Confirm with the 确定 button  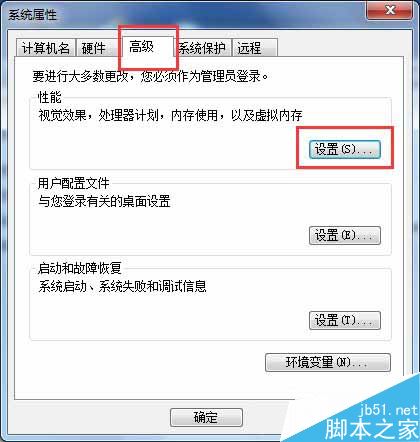click(x=206, y=417)
